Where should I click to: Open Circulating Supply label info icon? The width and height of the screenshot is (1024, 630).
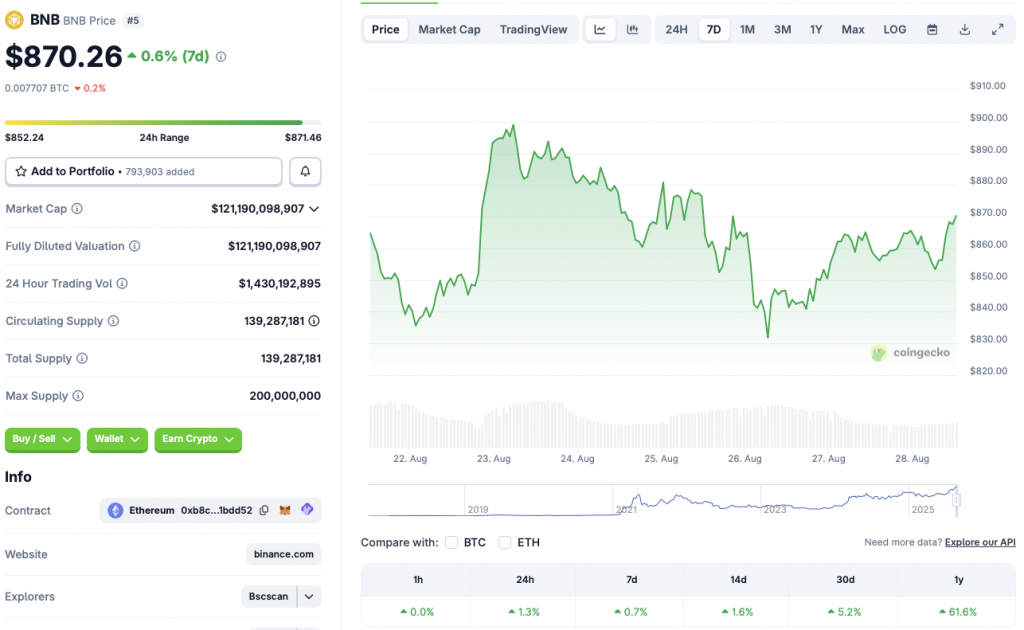click(x=114, y=321)
